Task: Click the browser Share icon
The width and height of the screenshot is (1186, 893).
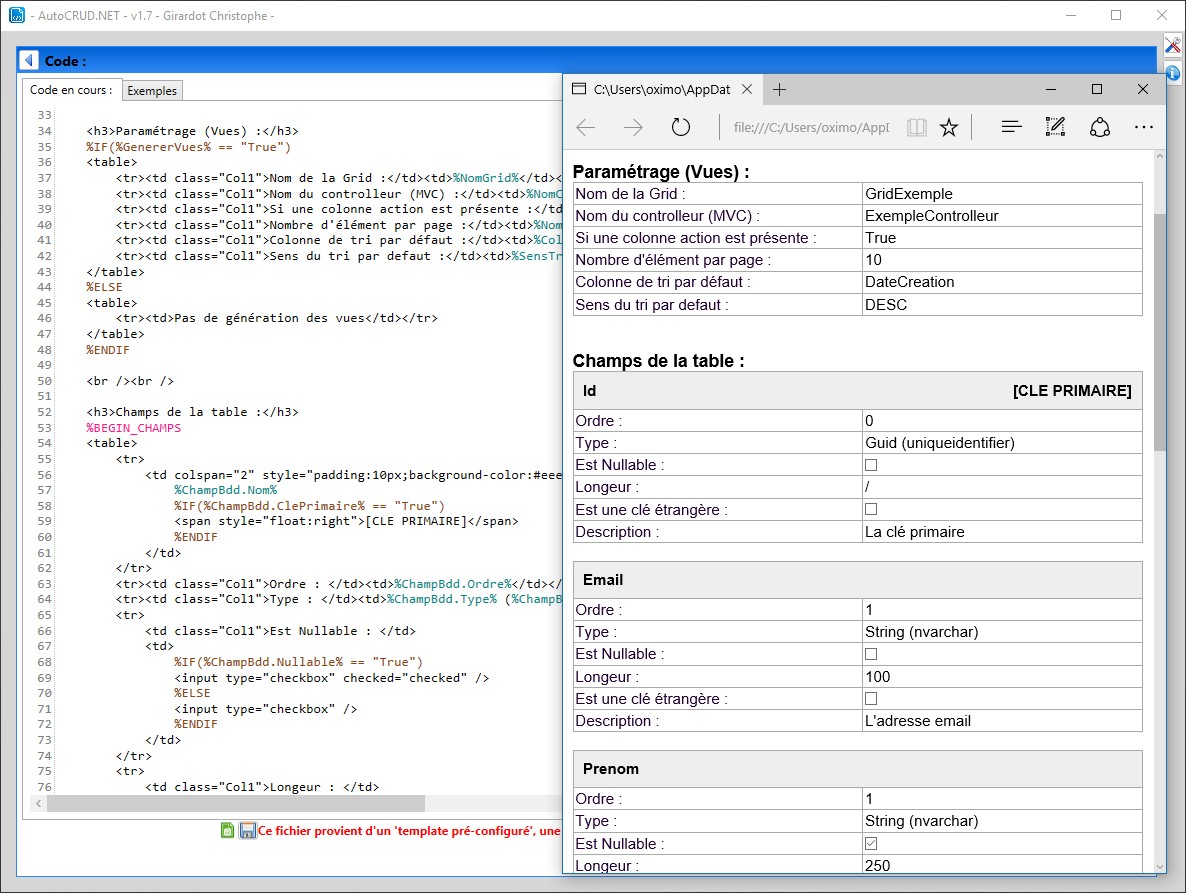Action: click(x=1100, y=127)
